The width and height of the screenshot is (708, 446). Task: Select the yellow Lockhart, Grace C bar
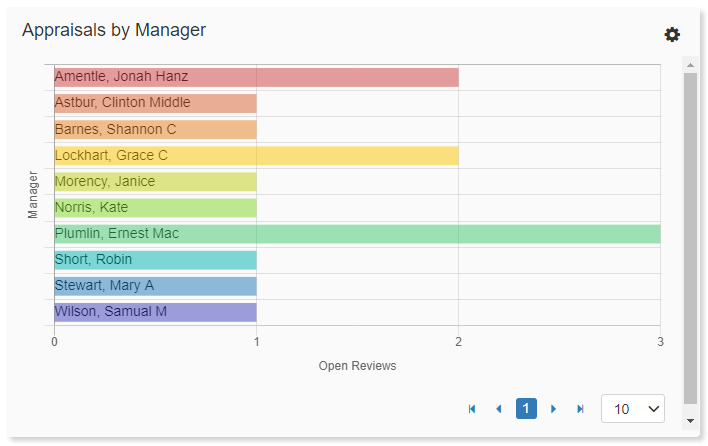[x=256, y=155]
